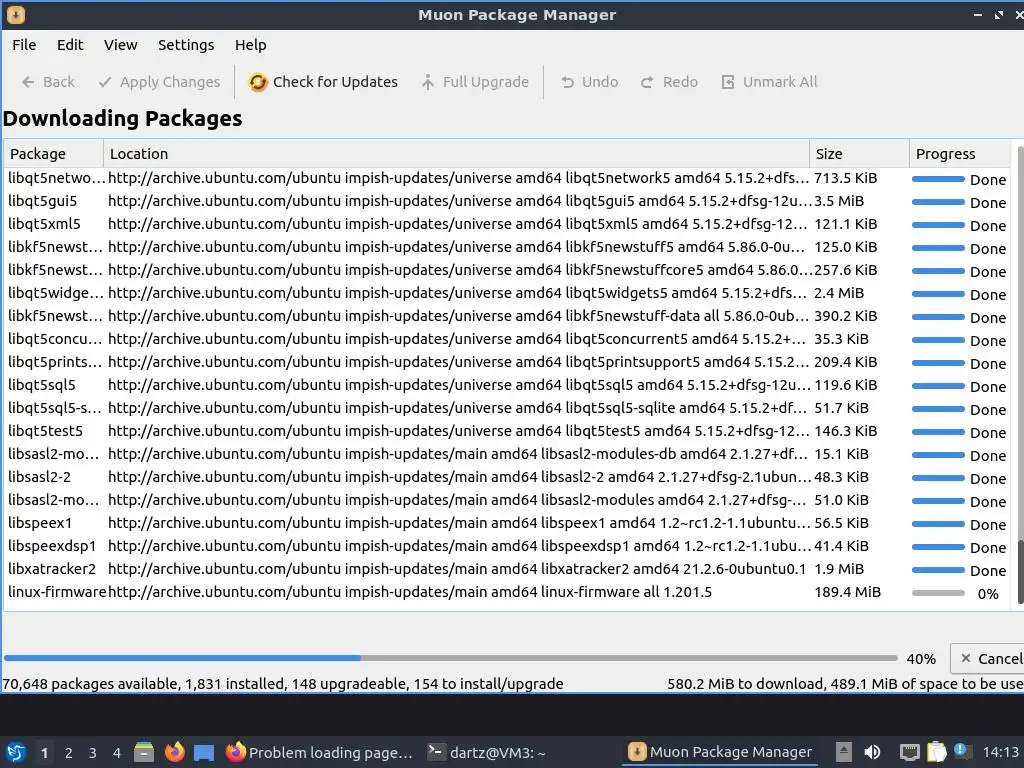The image size is (1024, 768).
Task: Click the package list vertical scrollbar
Action: [1019, 376]
